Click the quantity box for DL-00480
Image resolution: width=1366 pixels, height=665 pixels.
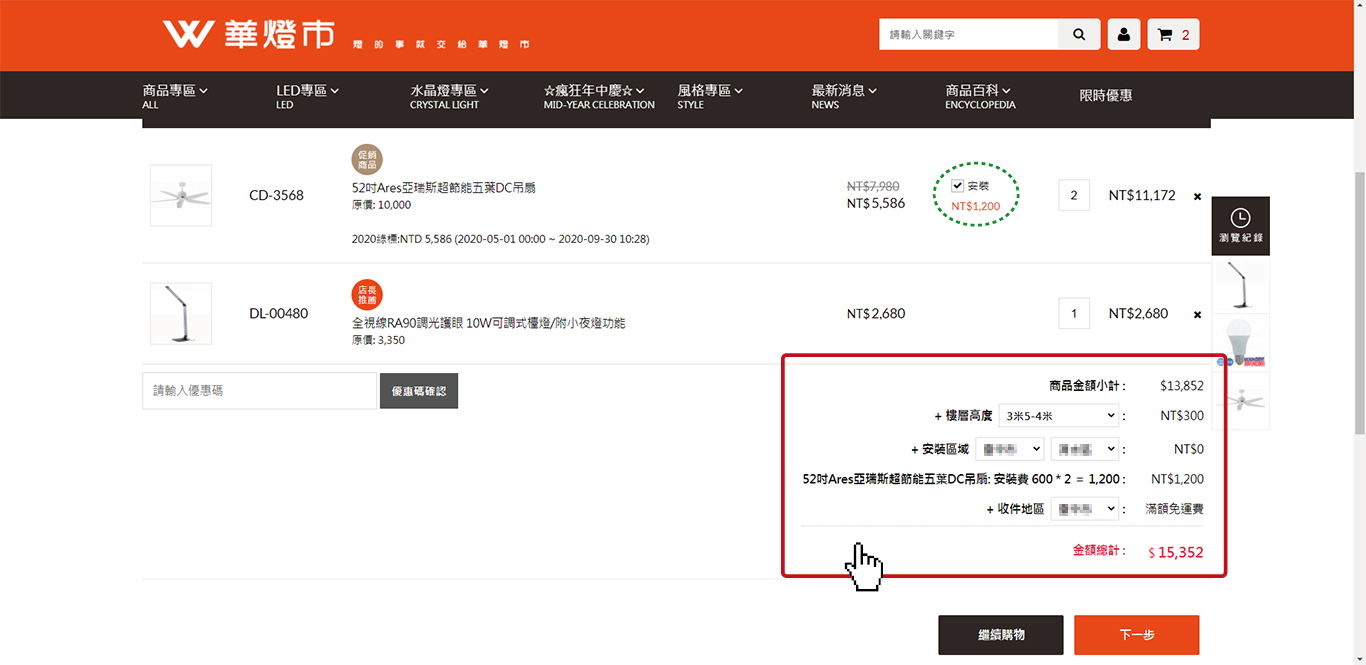pos(1074,313)
